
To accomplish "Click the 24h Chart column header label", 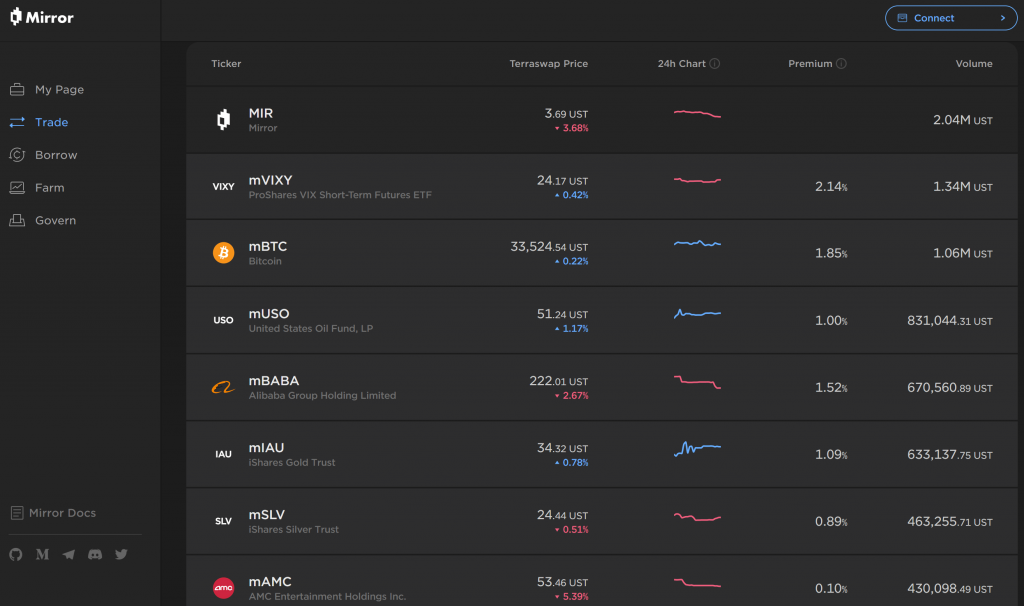I will coord(681,63).
